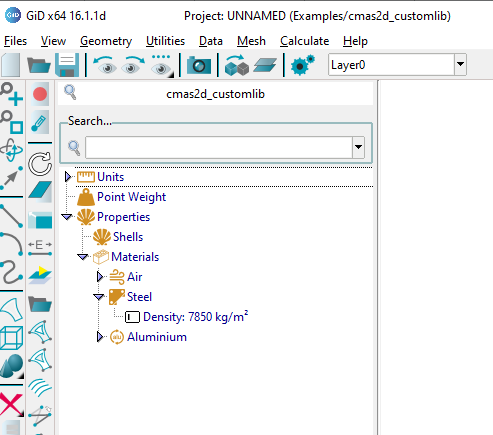Click the red circle record icon
The width and height of the screenshot is (493, 435).
point(40,94)
